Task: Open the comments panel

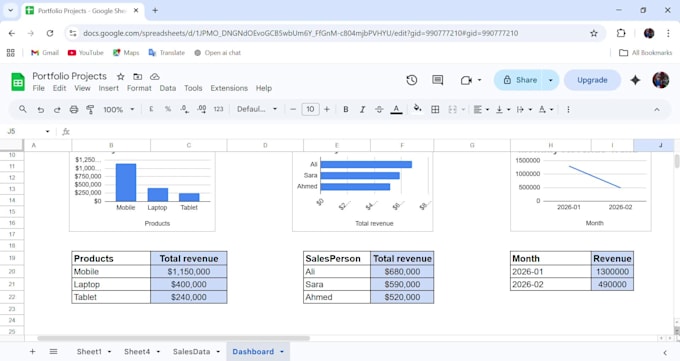Action: (438, 80)
